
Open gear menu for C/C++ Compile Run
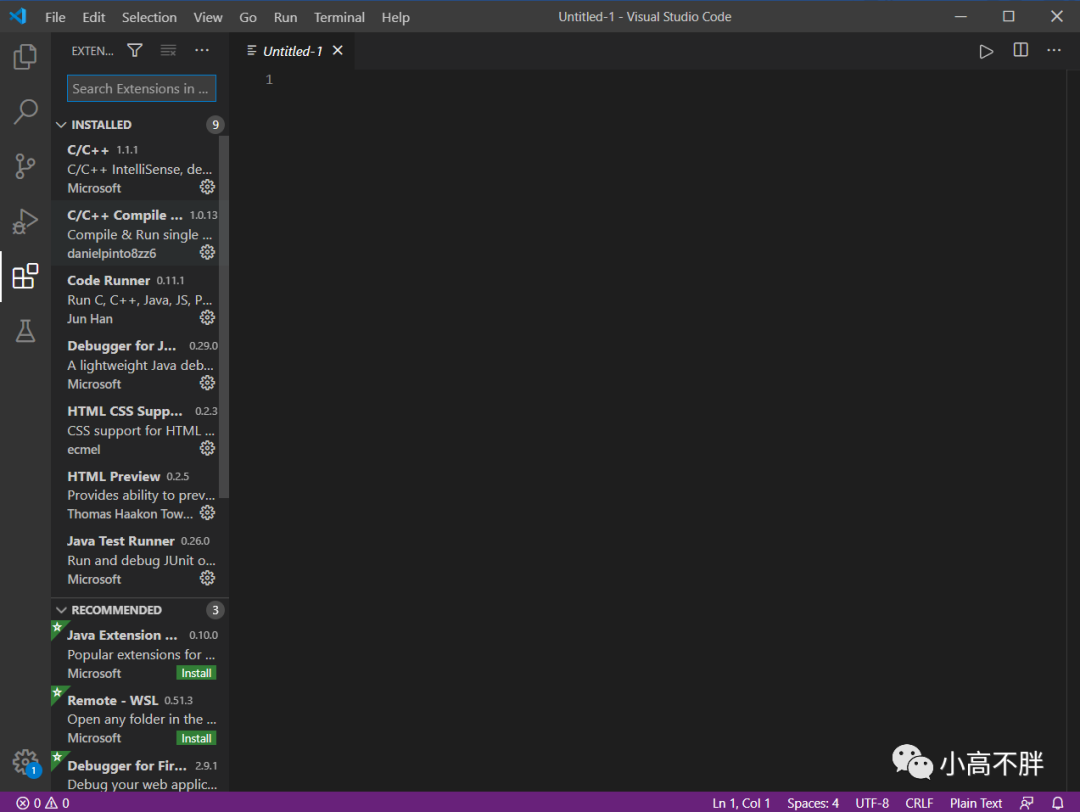click(x=207, y=252)
